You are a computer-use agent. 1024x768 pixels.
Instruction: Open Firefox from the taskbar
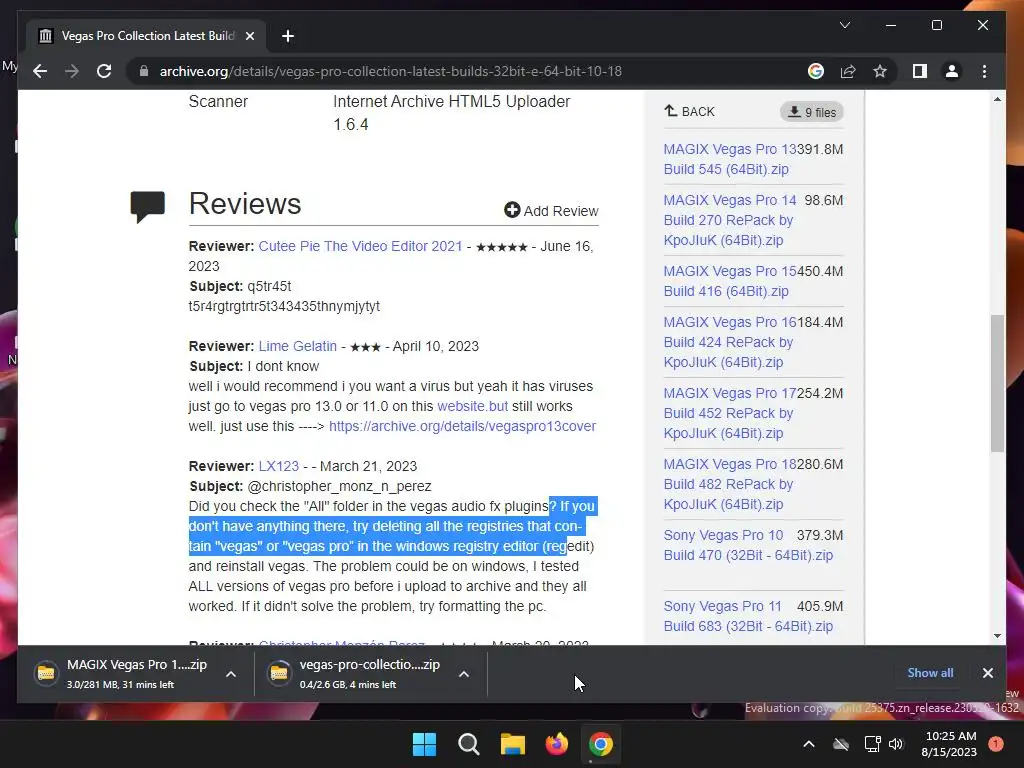coord(556,744)
